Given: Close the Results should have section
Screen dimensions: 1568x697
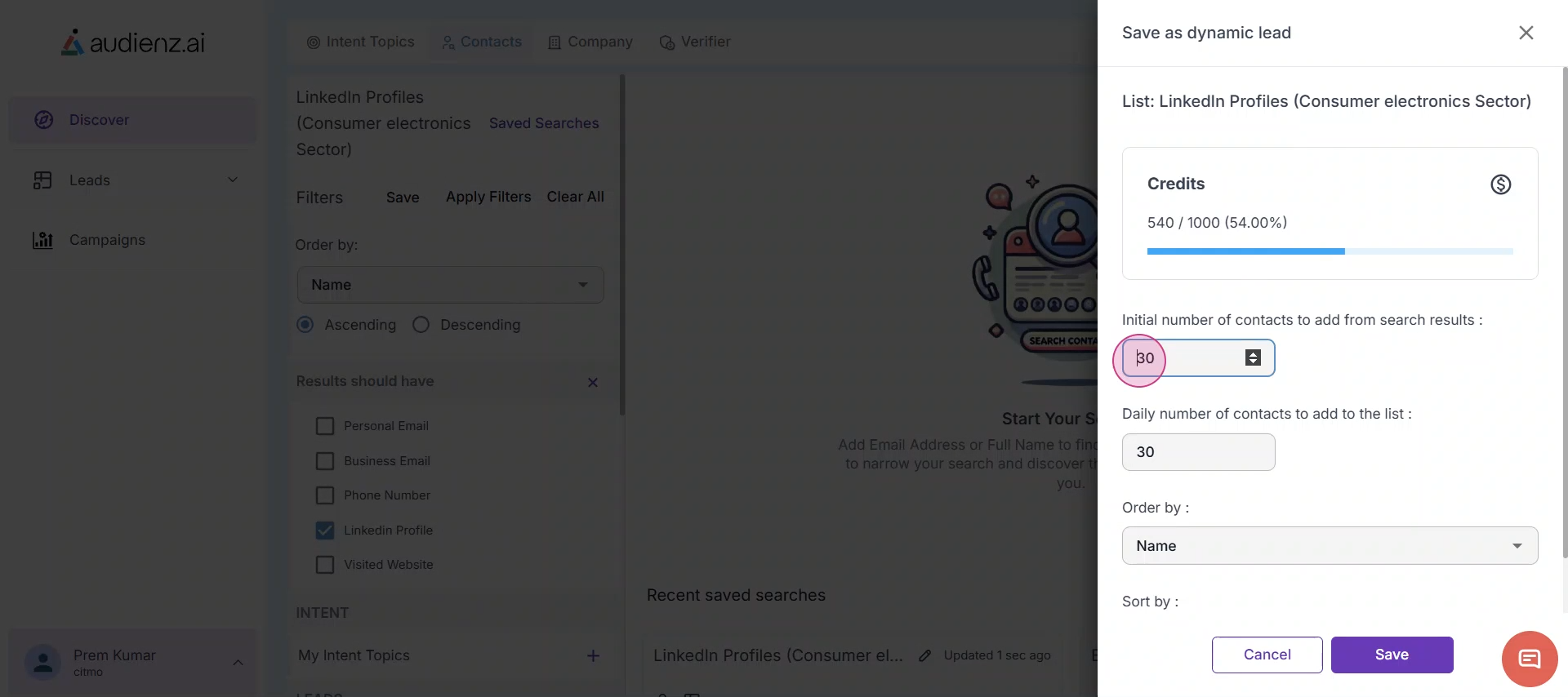Looking at the screenshot, I should 593,382.
